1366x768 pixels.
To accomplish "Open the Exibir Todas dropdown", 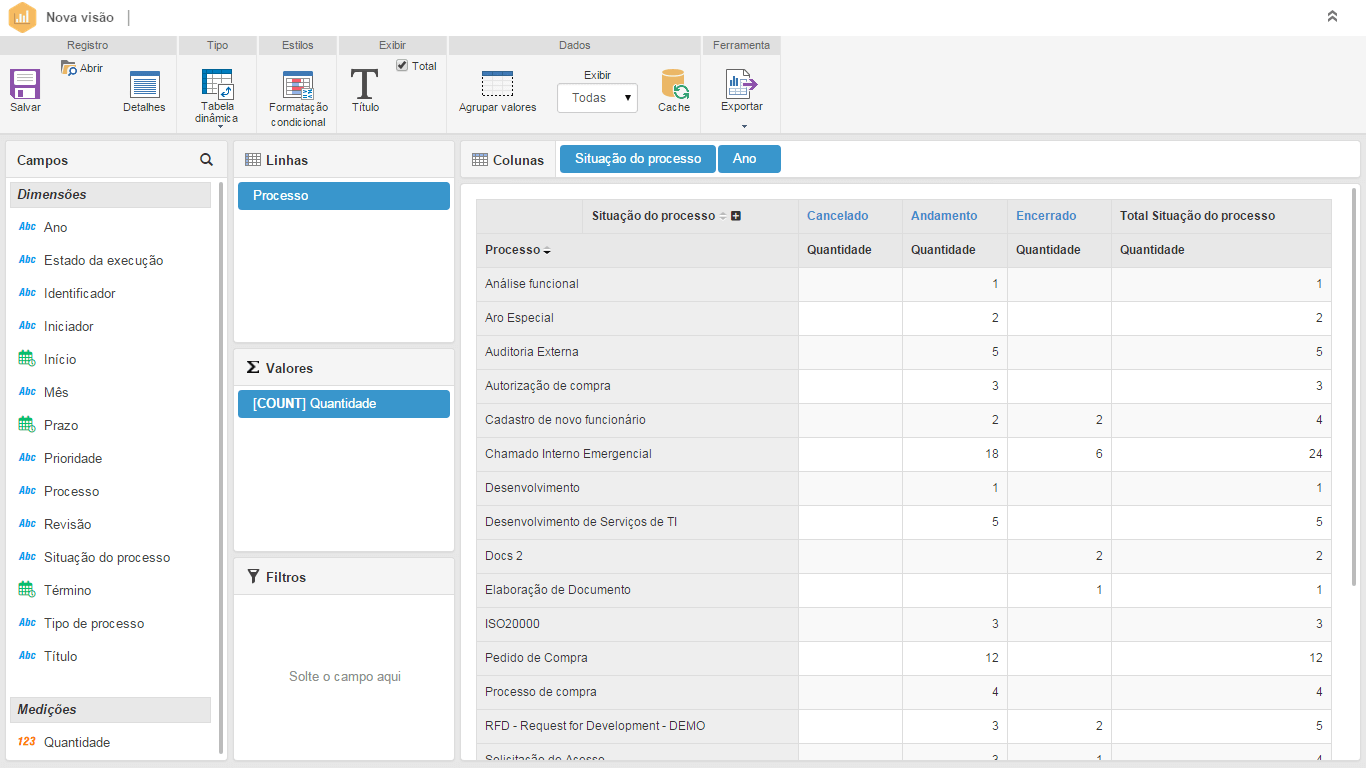I will point(597,98).
